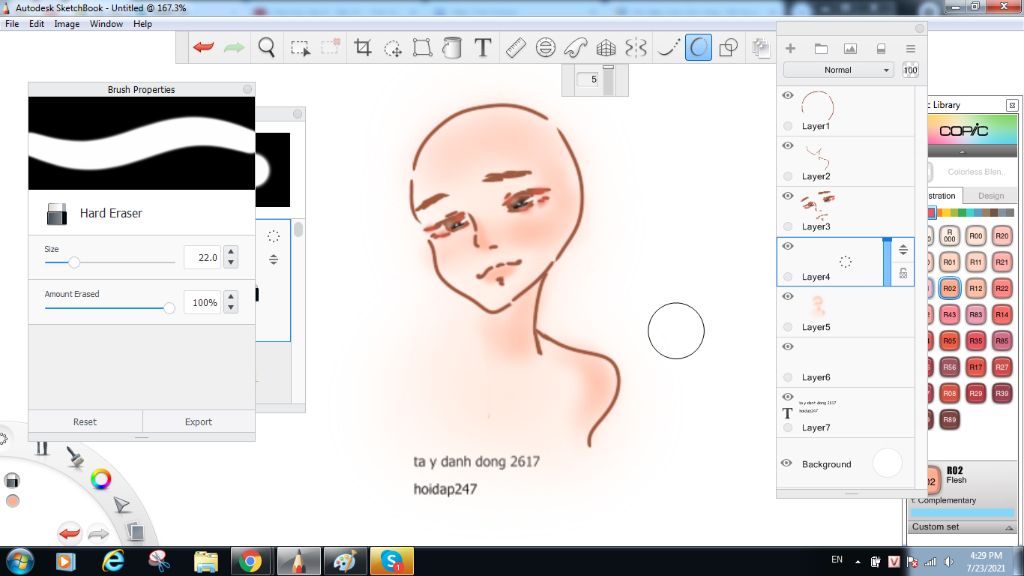Click the layer opacity 100 button
This screenshot has height=576, width=1024.
[x=910, y=70]
